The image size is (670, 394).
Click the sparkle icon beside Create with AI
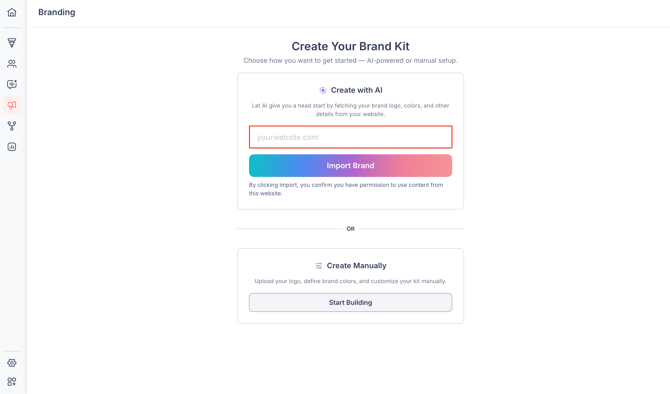[x=323, y=90]
